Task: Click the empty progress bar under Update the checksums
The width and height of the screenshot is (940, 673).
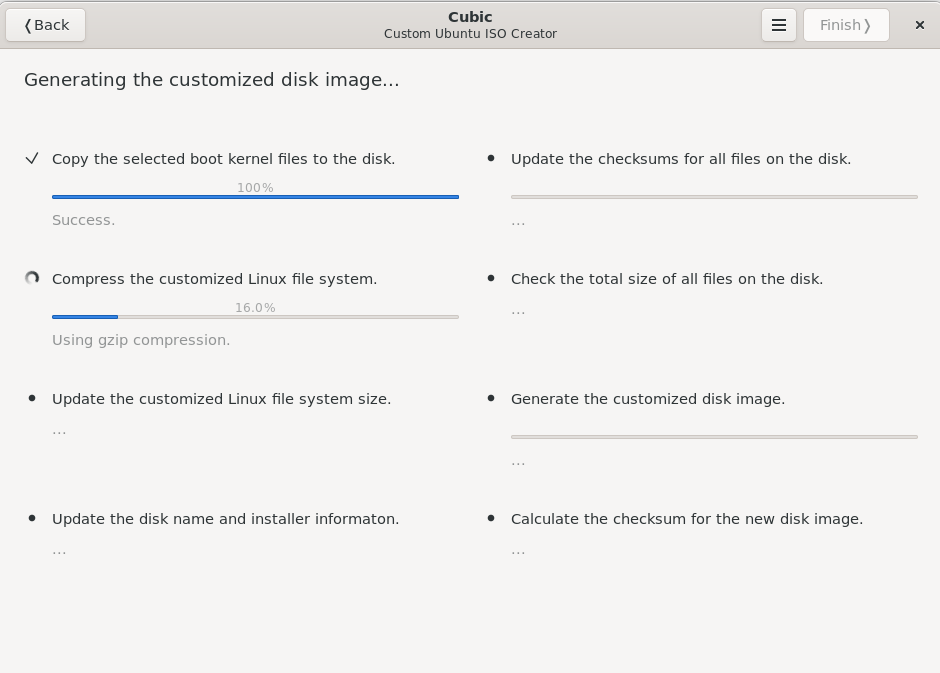Action: click(x=714, y=197)
